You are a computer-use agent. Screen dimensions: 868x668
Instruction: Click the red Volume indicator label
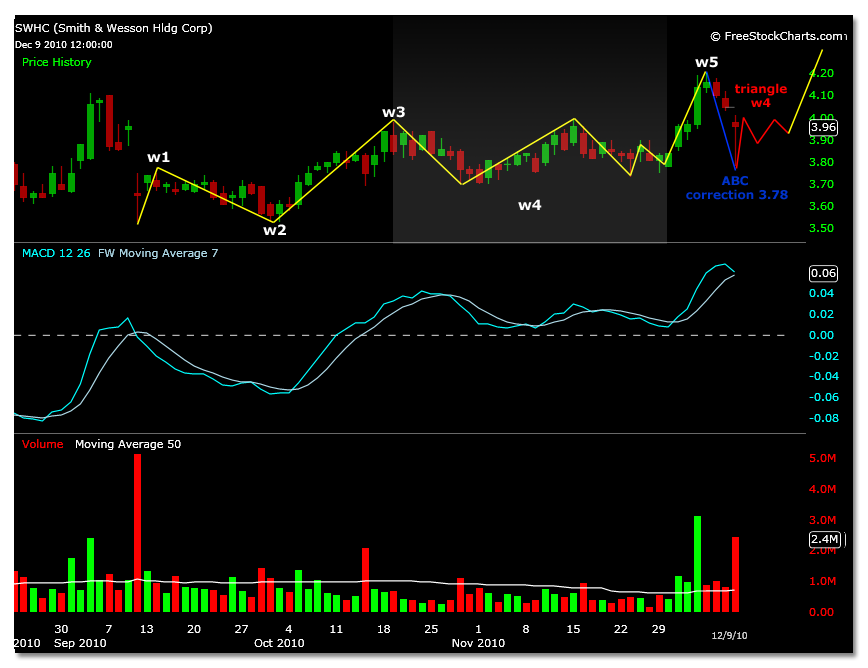43,444
